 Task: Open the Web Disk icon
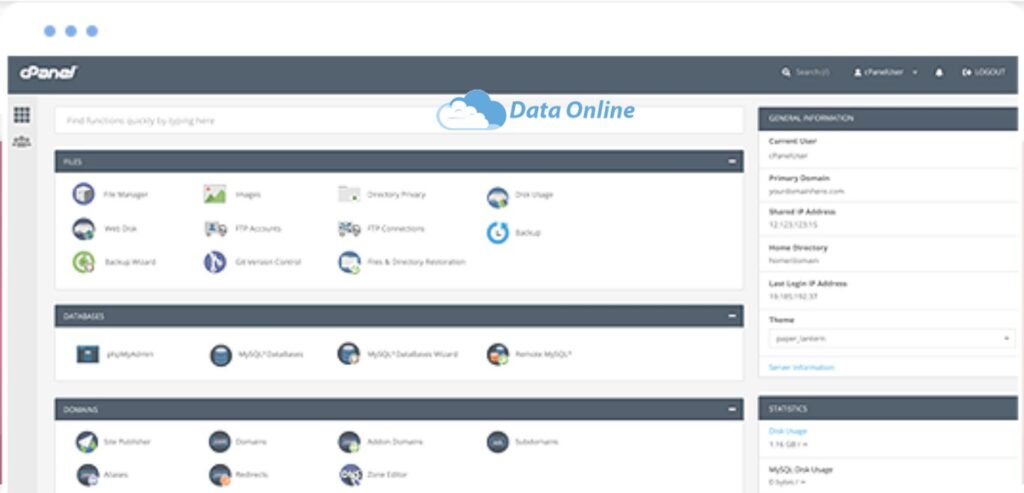[x=84, y=229]
